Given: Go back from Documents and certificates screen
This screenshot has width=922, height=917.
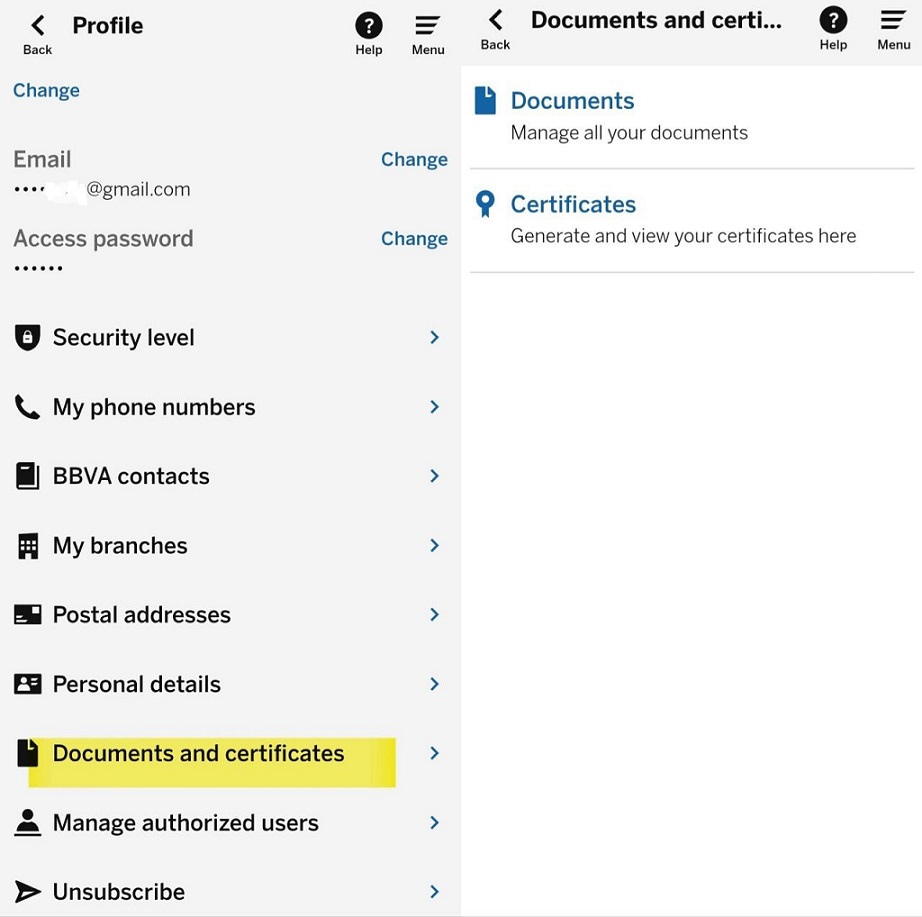Looking at the screenshot, I should [x=495, y=30].
